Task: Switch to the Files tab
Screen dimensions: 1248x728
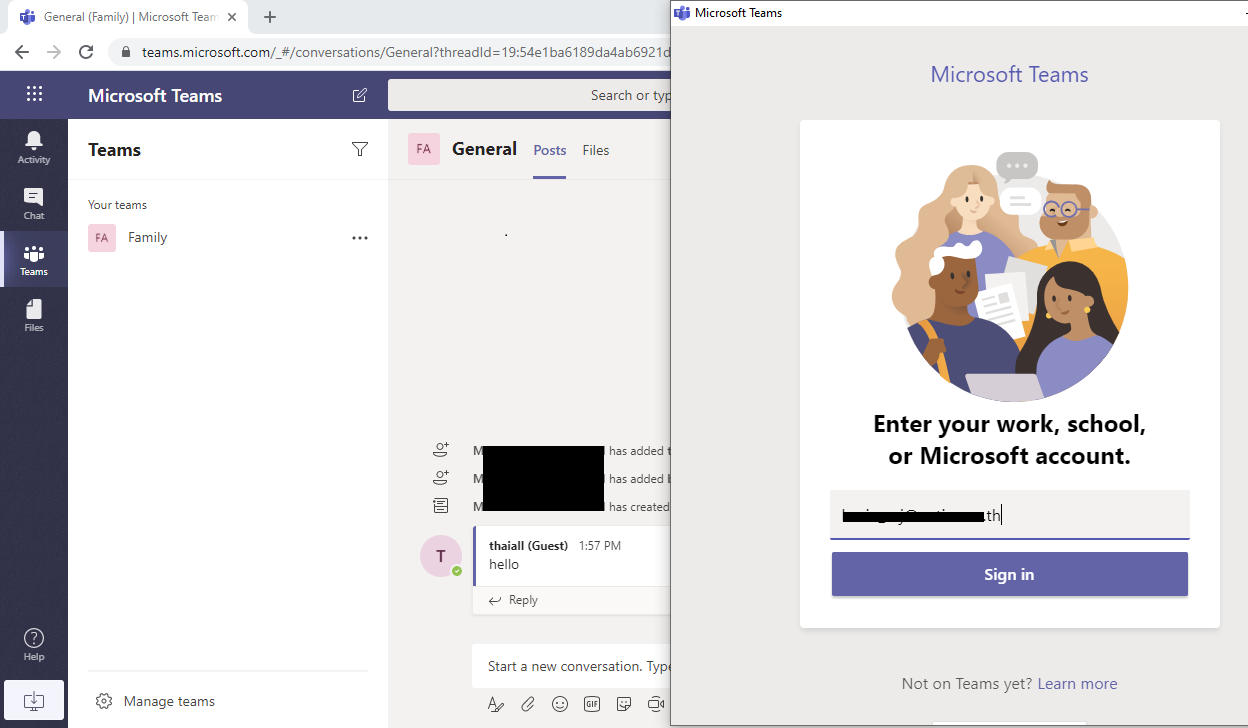Action: pyautogui.click(x=596, y=150)
